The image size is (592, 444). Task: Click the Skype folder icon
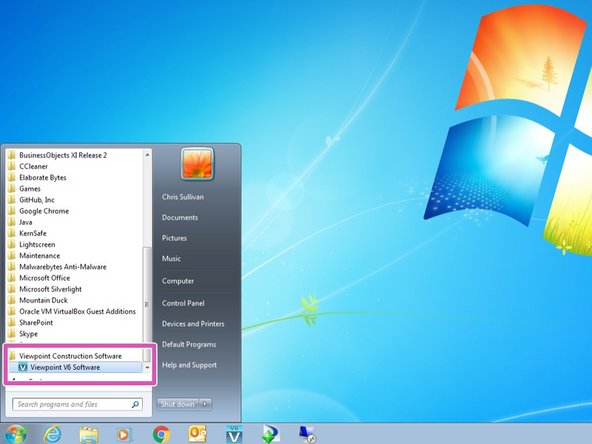(x=12, y=334)
